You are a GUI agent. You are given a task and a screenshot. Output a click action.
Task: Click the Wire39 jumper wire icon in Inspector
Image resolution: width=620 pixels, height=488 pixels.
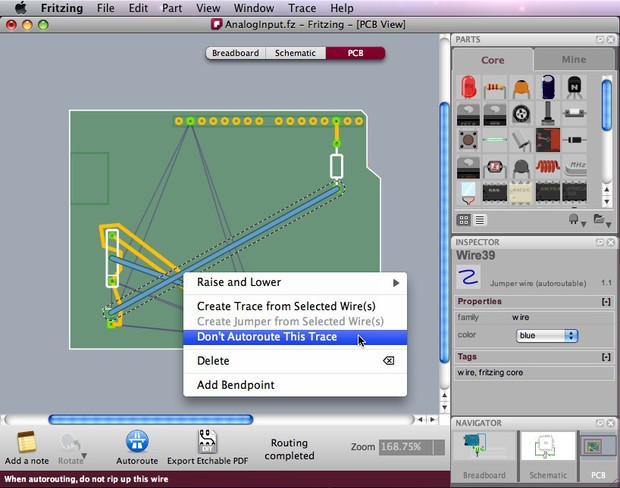pyautogui.click(x=469, y=276)
